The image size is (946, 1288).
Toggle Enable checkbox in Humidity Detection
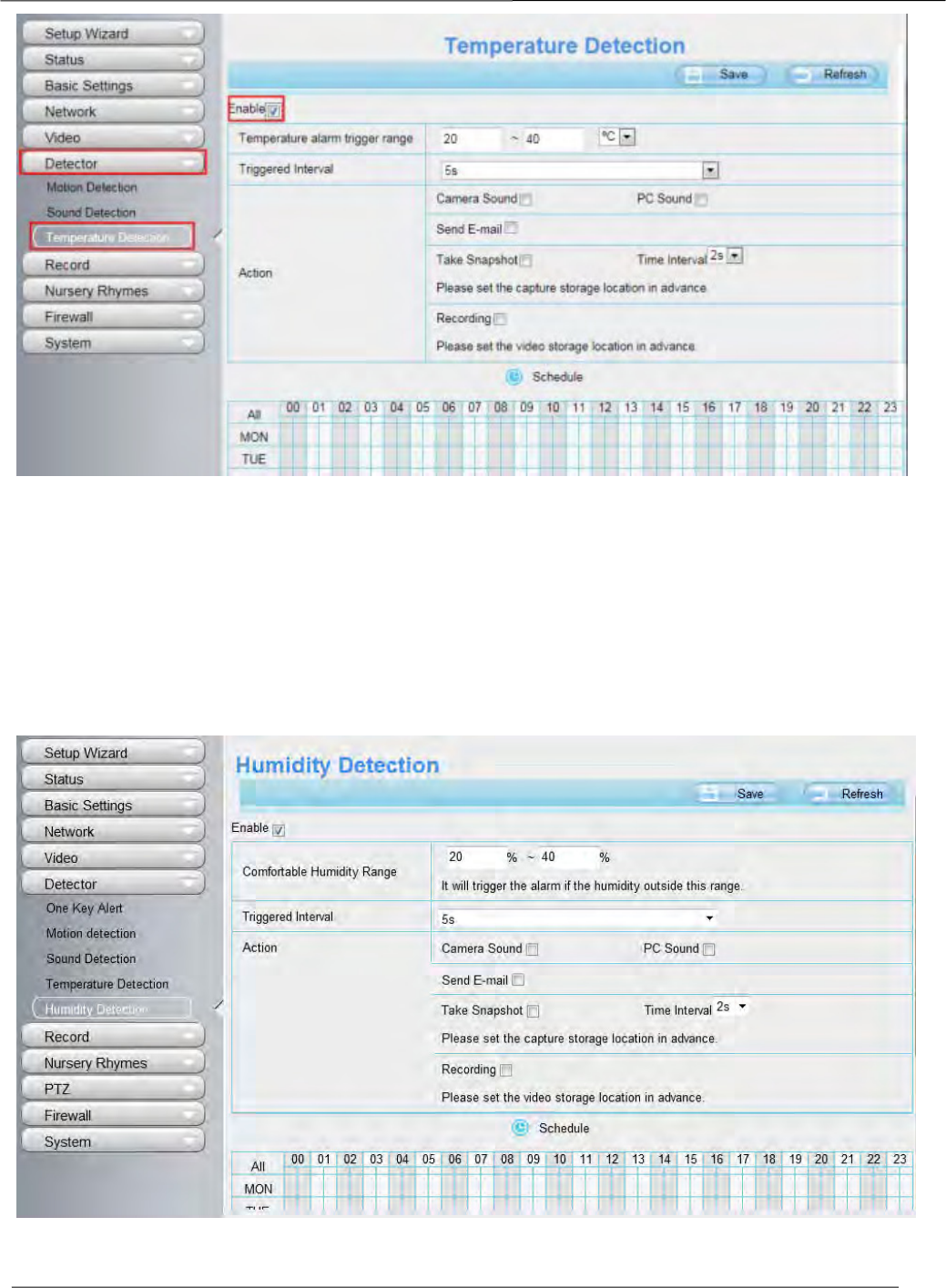(279, 829)
